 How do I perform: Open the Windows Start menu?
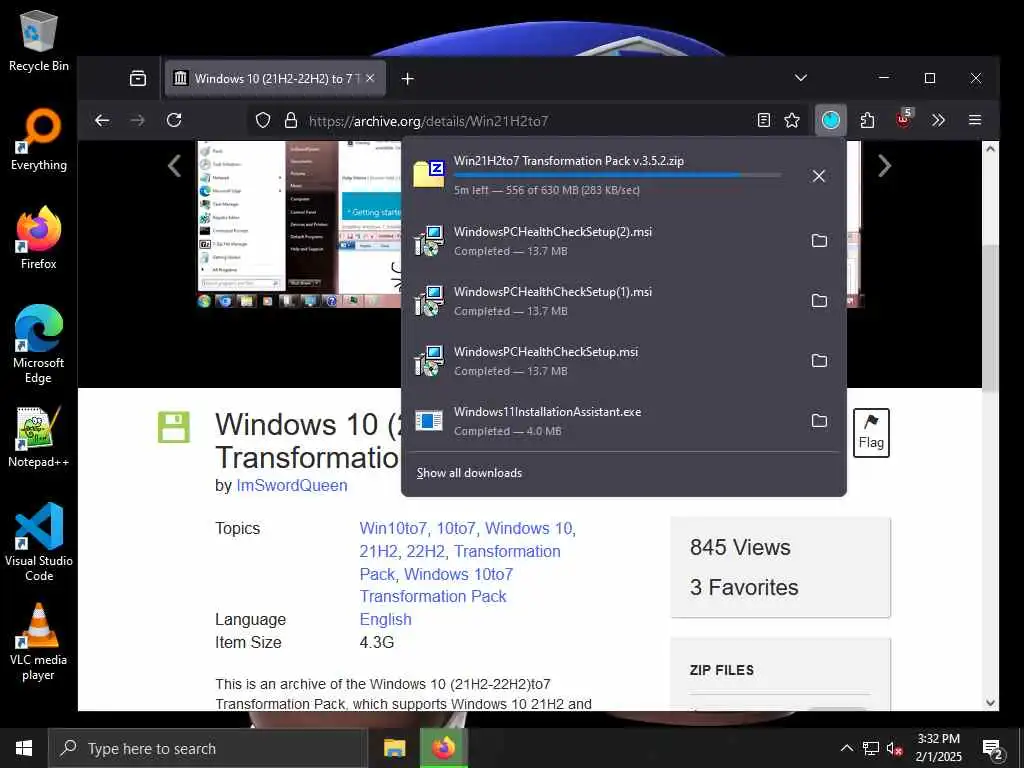pyautogui.click(x=24, y=748)
